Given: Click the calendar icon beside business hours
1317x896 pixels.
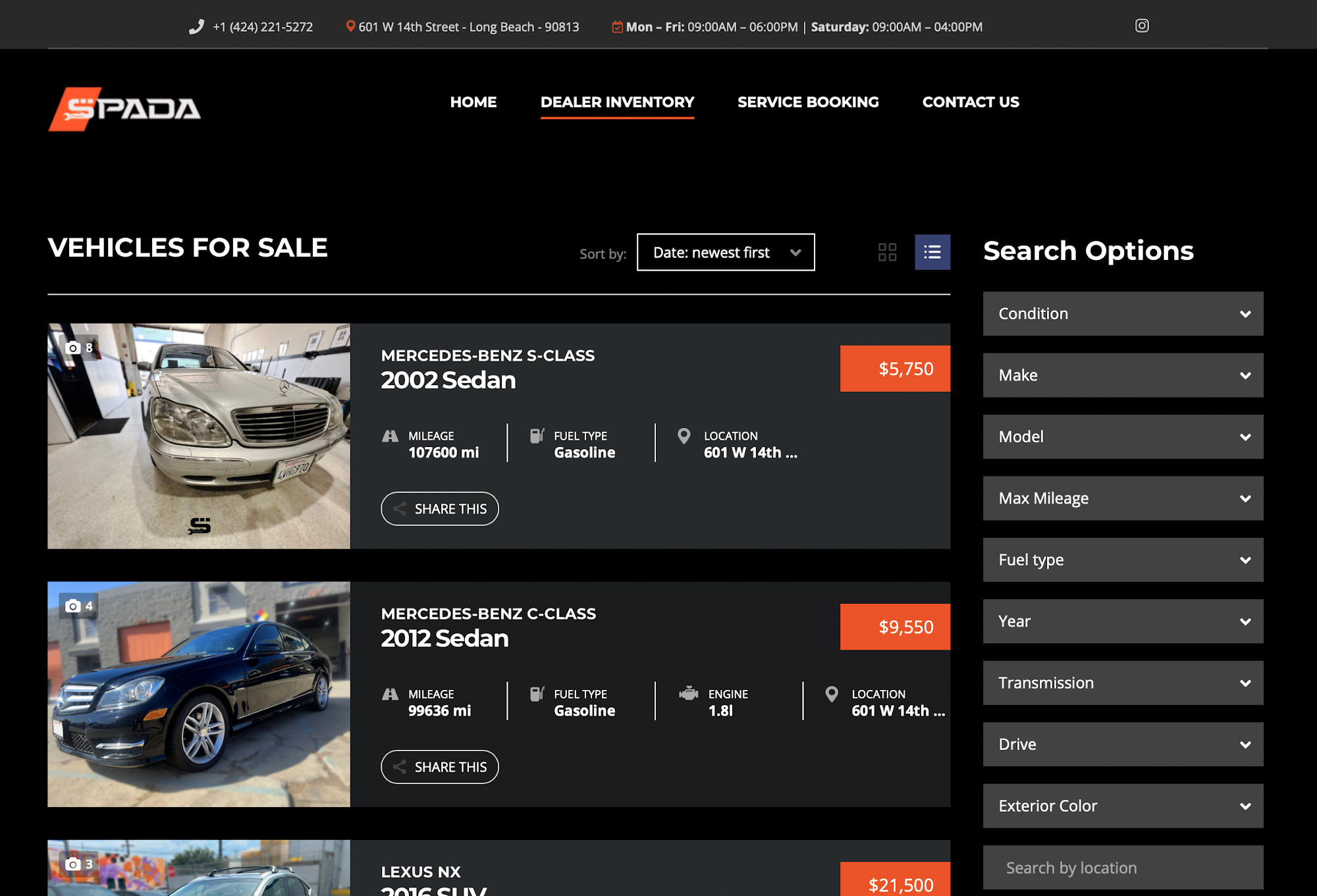Looking at the screenshot, I should 617,27.
